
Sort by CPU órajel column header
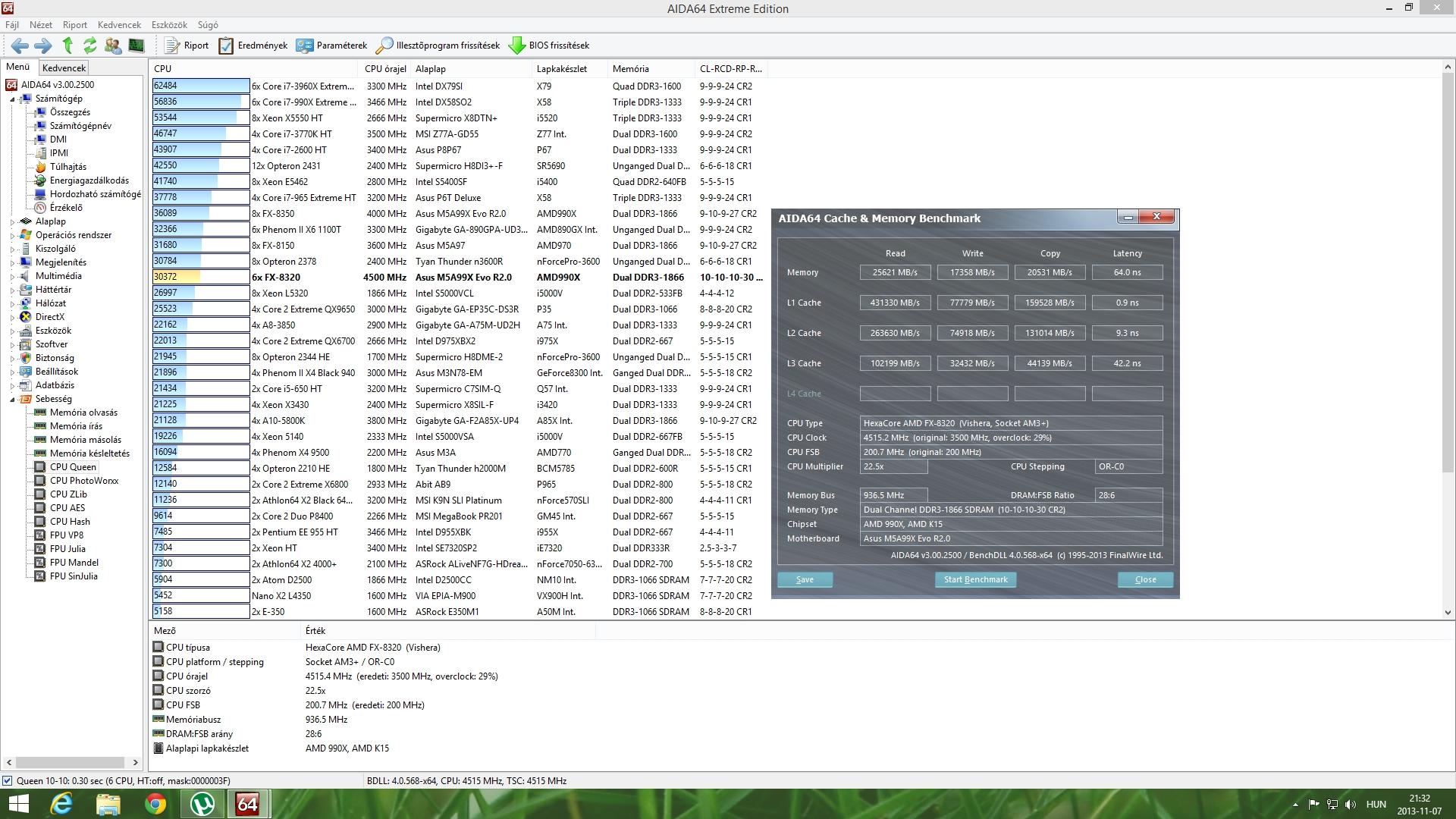385,68
